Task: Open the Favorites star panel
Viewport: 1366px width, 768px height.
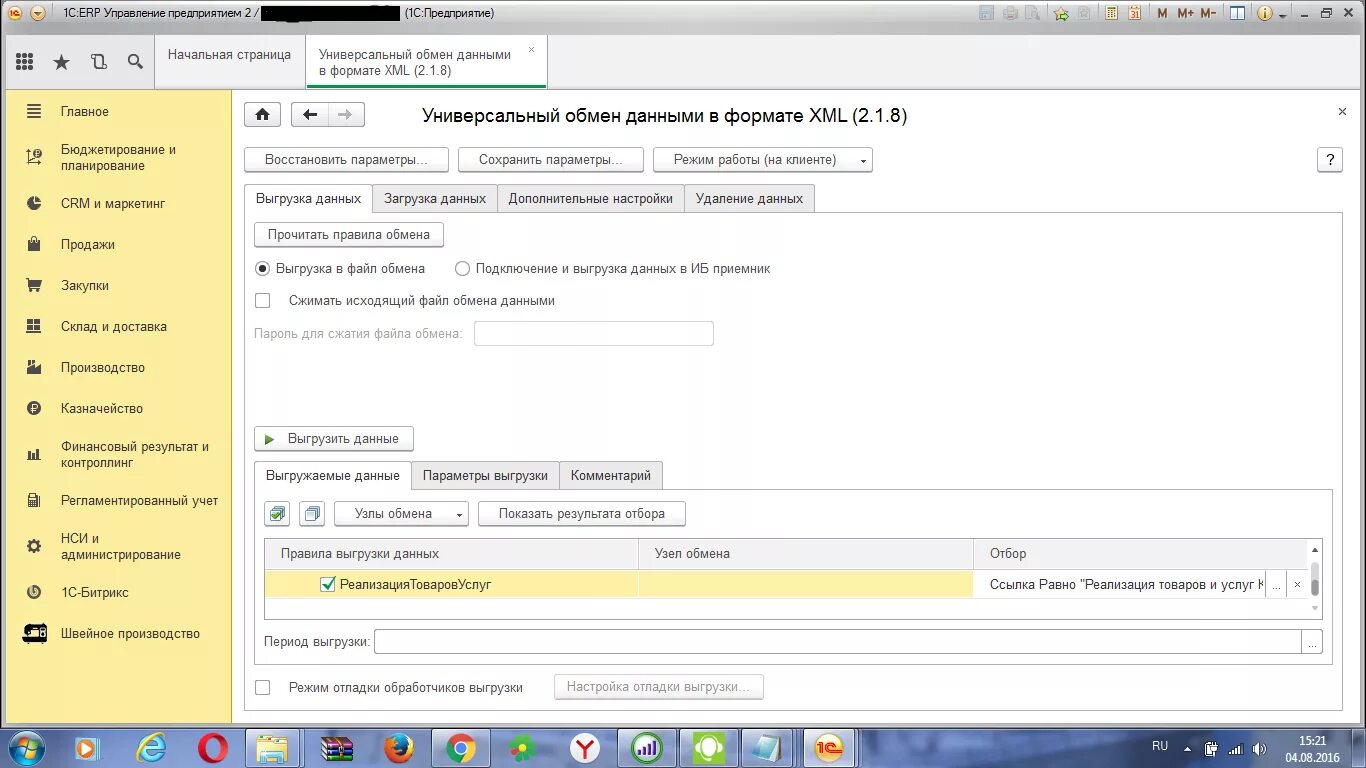Action: [x=61, y=62]
